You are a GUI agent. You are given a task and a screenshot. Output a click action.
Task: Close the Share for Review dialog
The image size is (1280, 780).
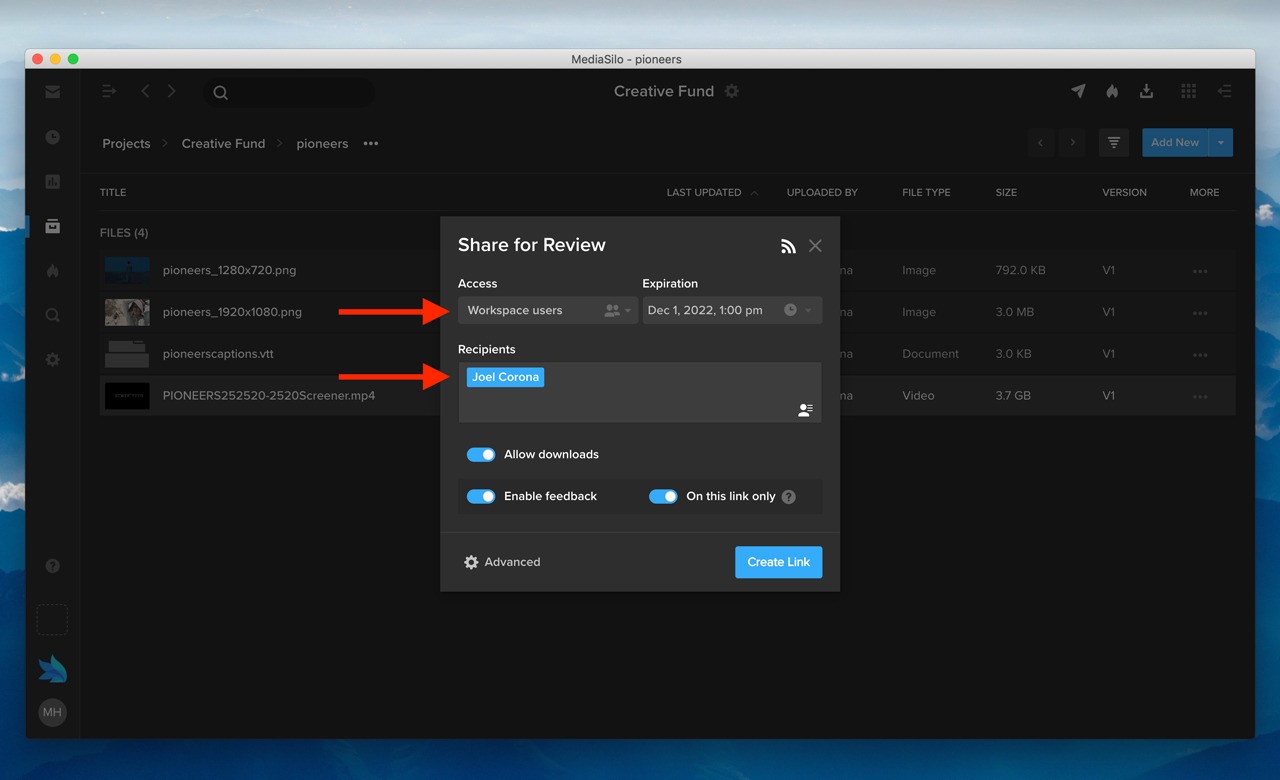[815, 246]
